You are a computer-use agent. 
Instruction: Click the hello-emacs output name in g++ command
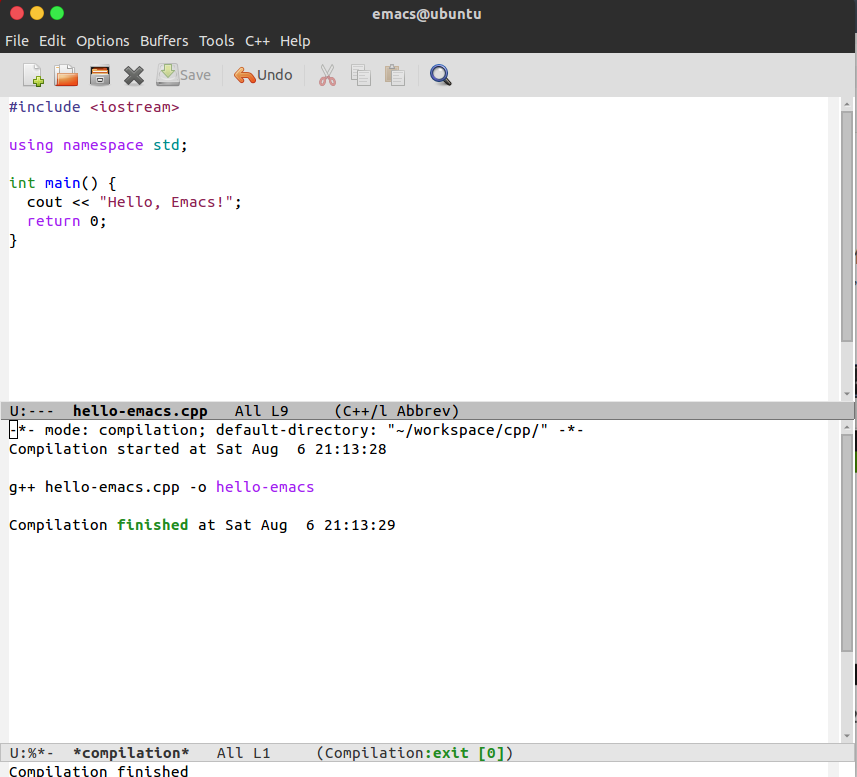pyautogui.click(x=265, y=487)
